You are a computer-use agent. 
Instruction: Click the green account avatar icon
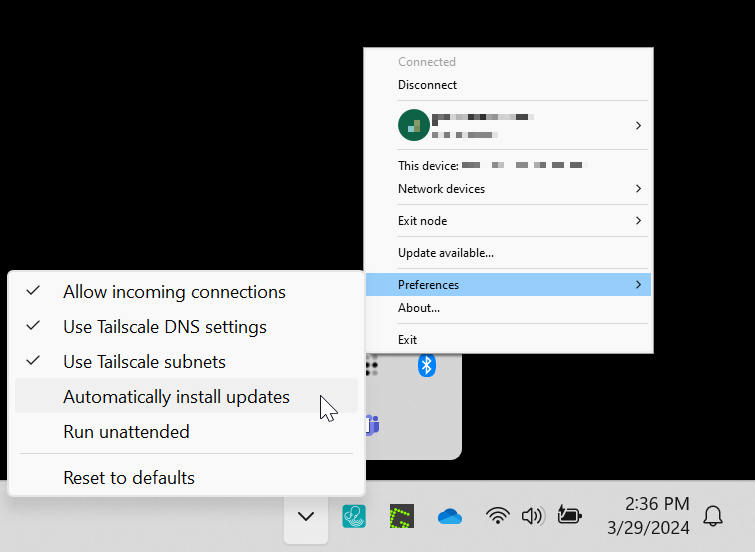[414, 125]
